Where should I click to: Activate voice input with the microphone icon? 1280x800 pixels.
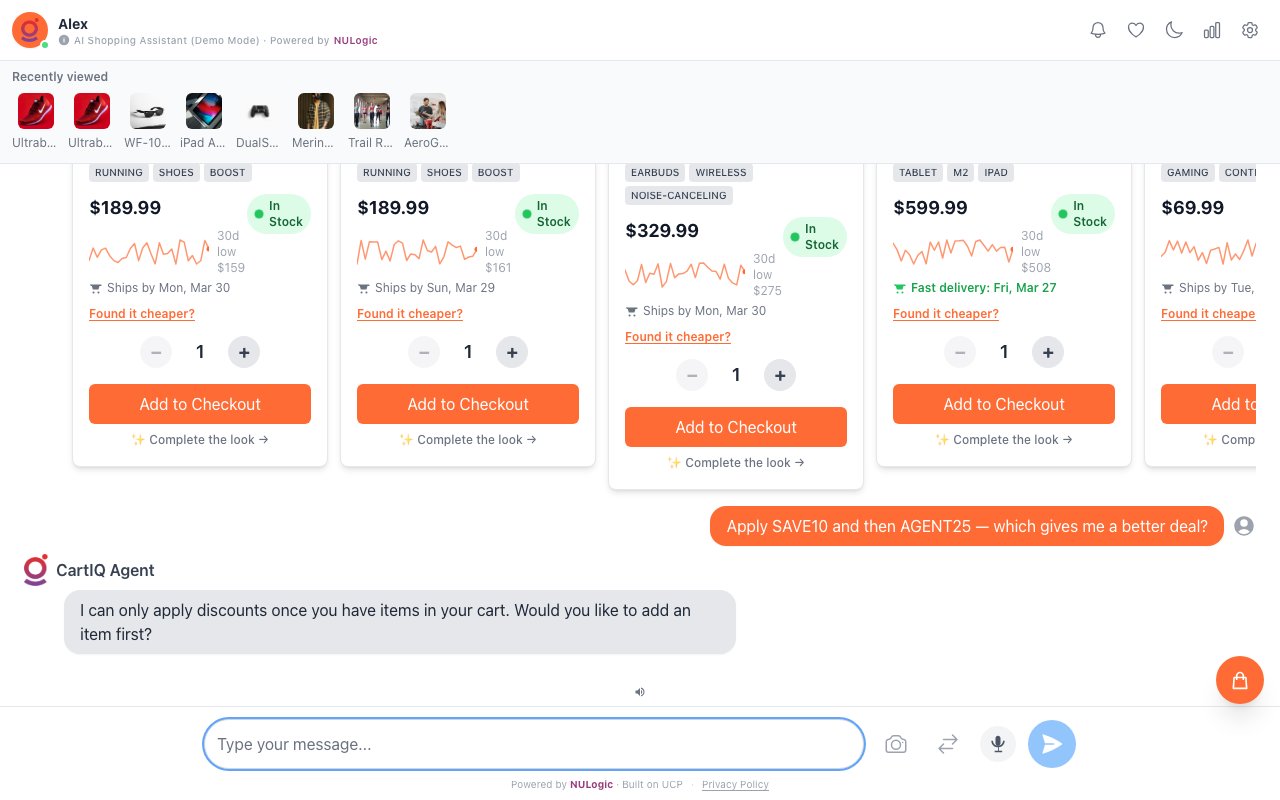click(997, 744)
